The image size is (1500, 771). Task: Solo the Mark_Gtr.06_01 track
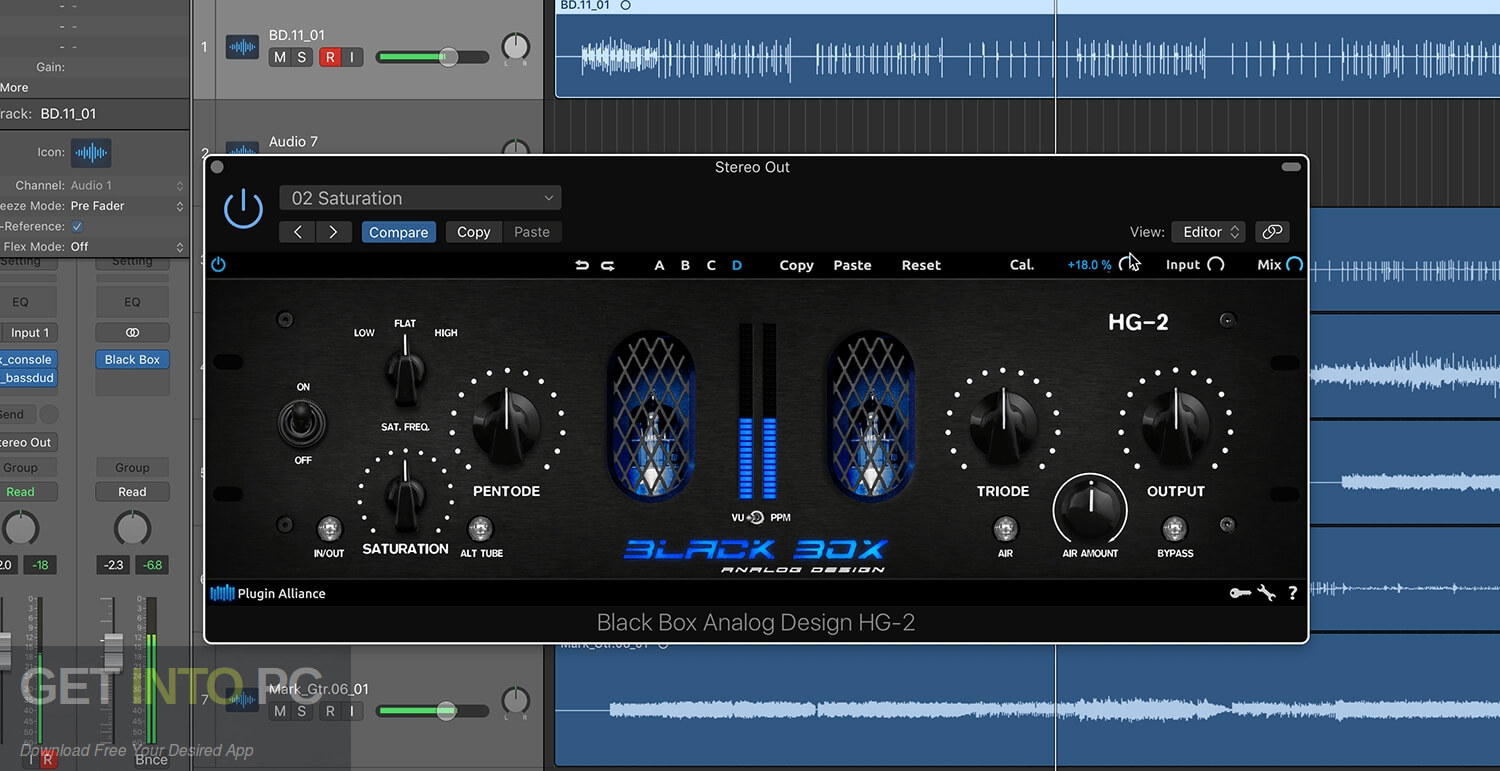301,711
